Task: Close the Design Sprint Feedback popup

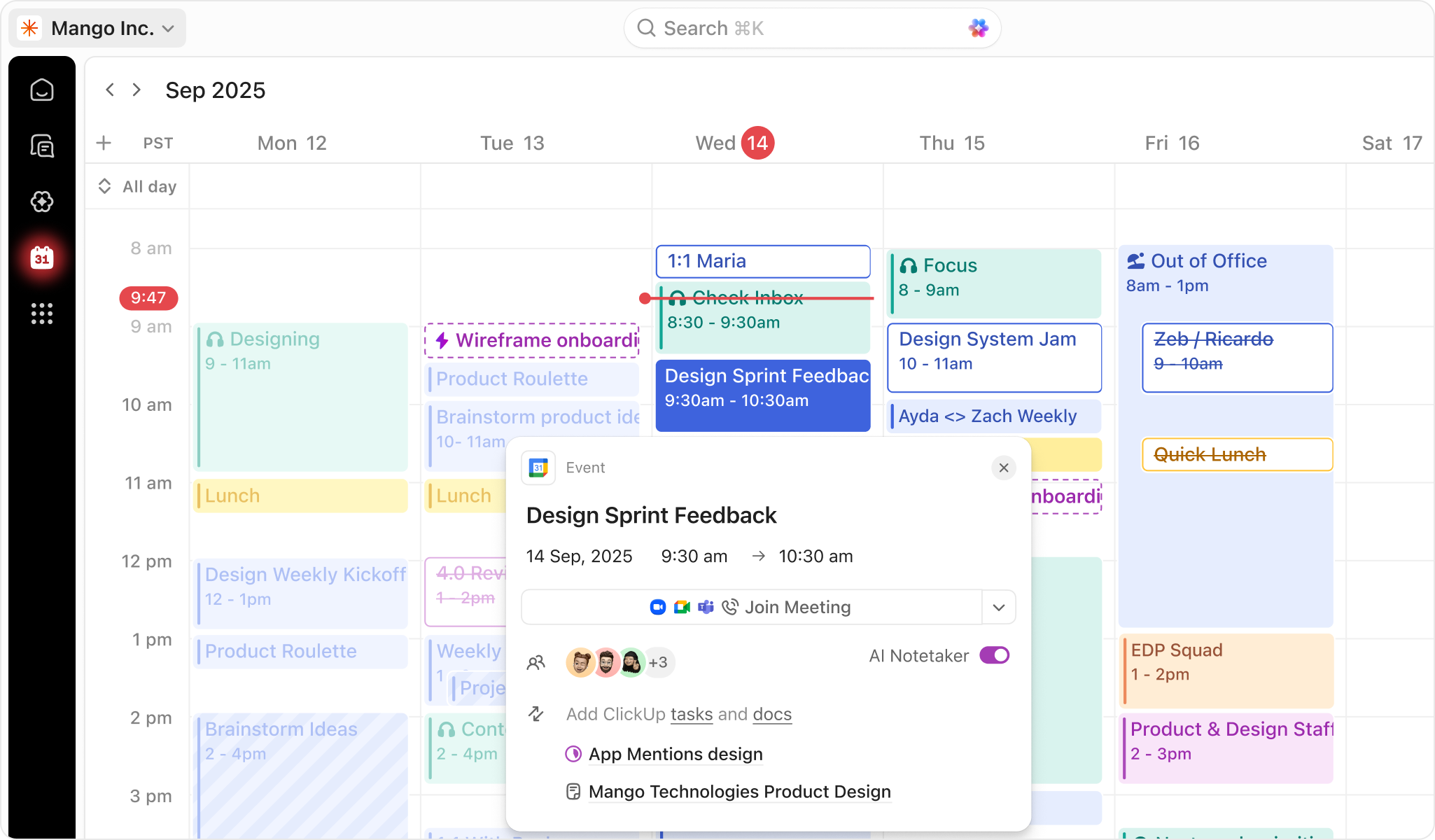Action: (1004, 468)
